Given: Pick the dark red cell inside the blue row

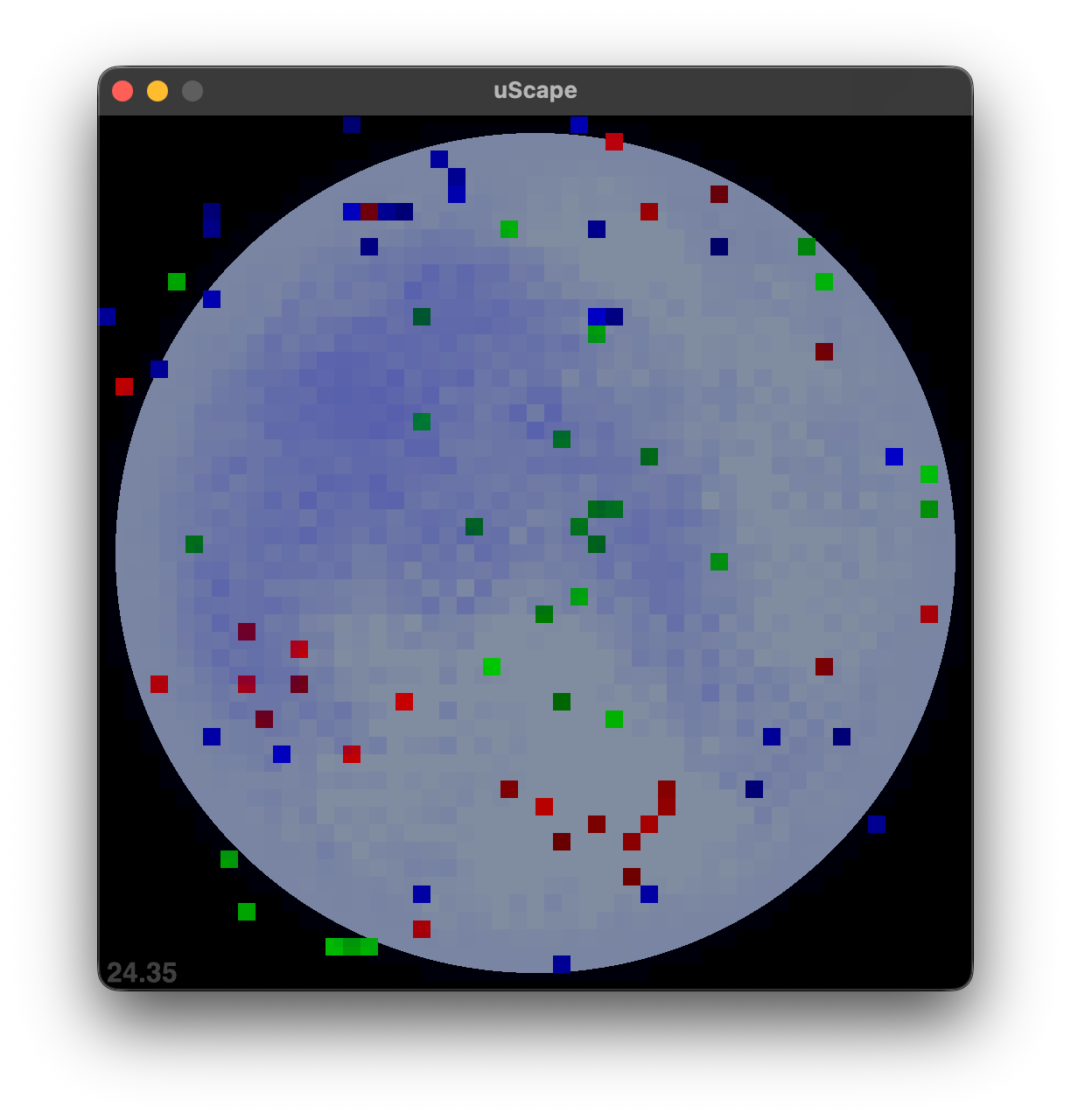Looking at the screenshot, I should click(x=369, y=212).
